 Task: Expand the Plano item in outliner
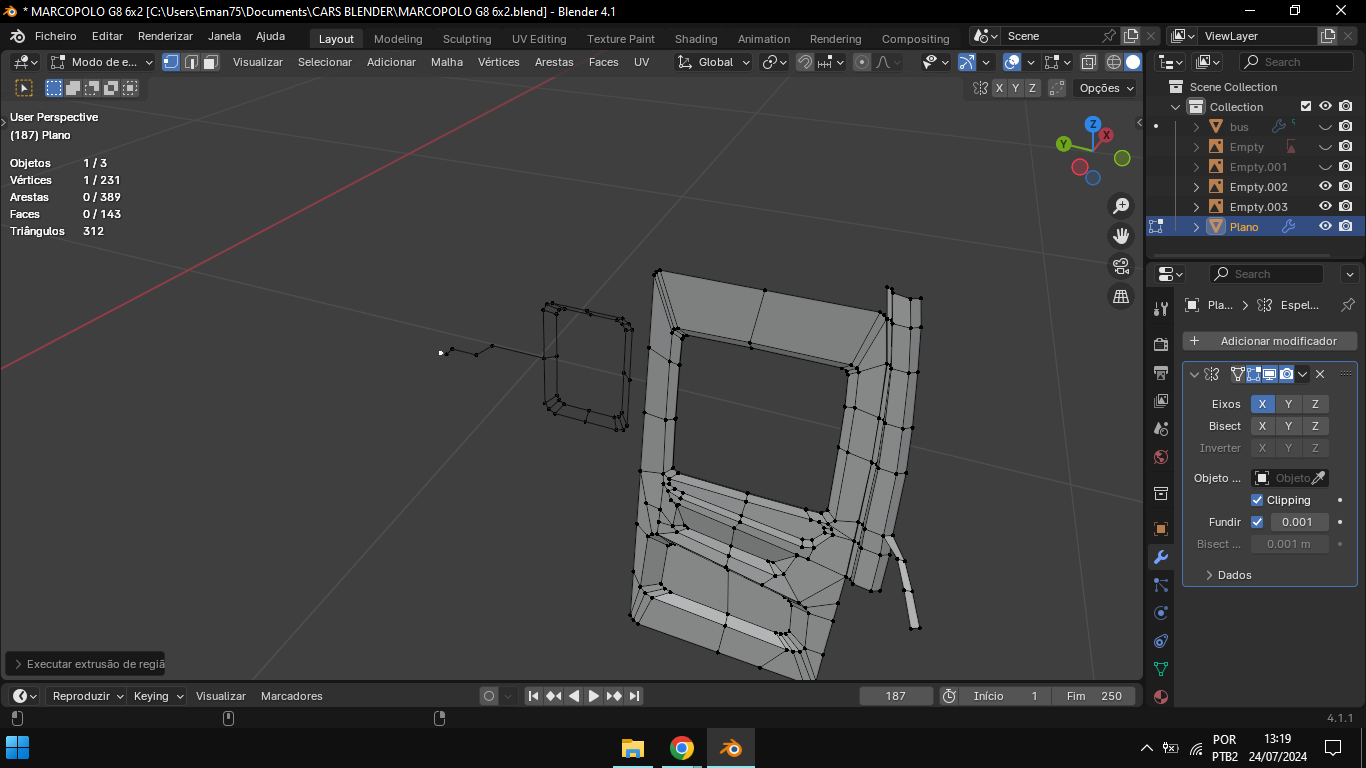(1196, 227)
